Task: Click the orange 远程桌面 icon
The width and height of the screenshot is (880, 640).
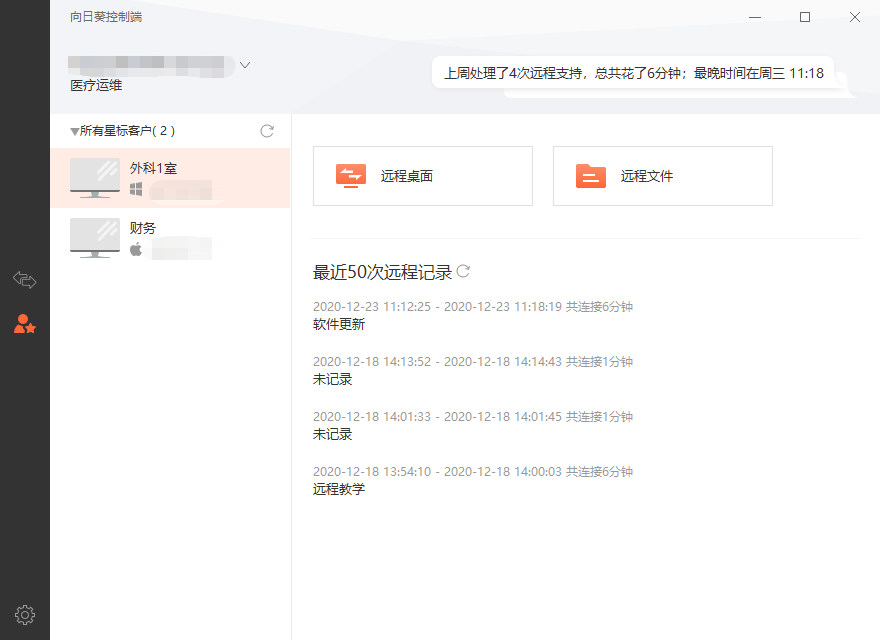Action: 351,176
